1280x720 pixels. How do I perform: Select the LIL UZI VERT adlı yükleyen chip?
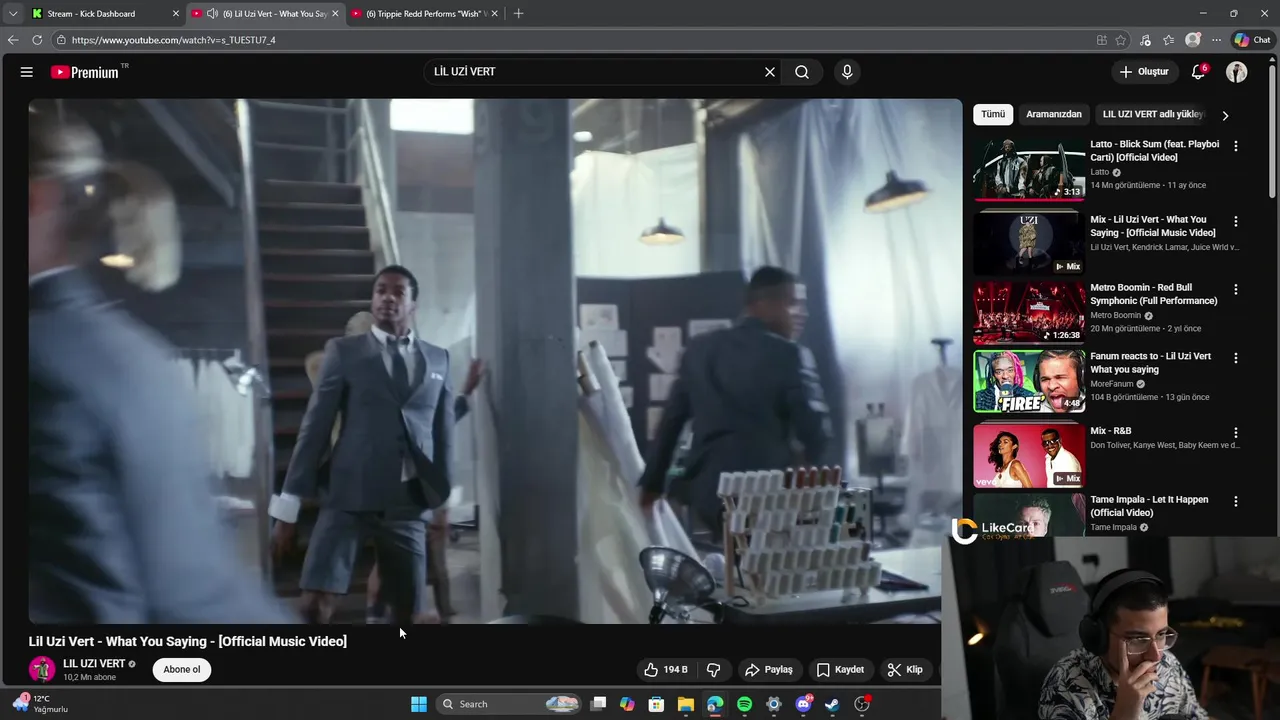[x=1153, y=114]
